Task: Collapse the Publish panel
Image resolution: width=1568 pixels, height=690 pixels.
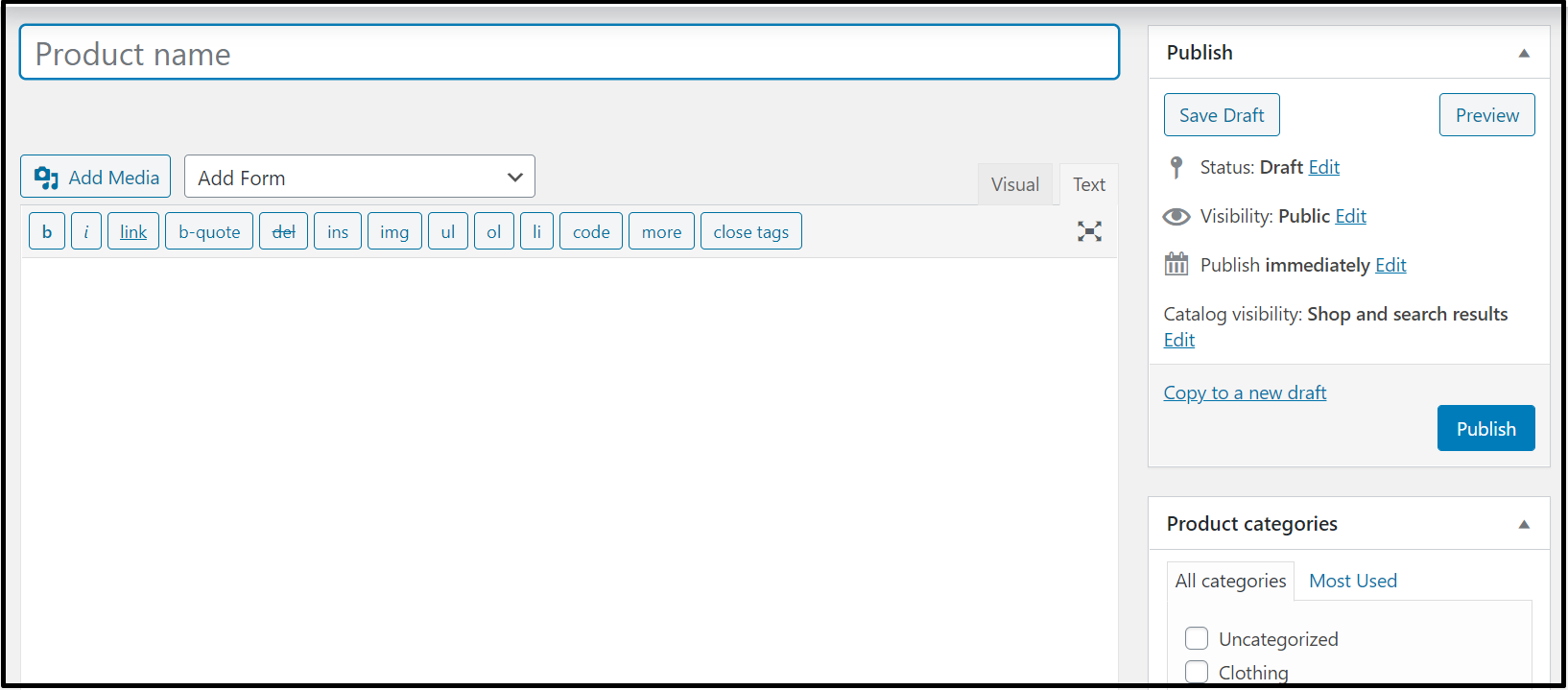Action: click(x=1524, y=53)
